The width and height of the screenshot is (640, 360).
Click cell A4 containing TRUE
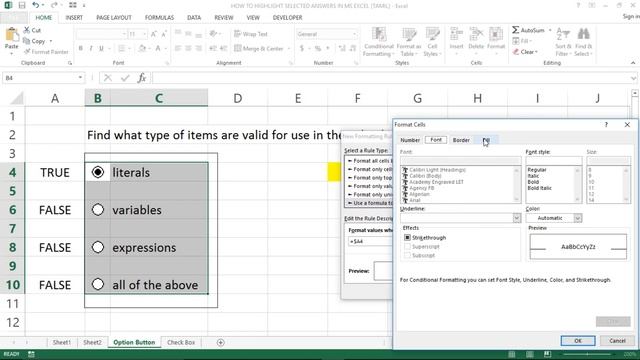55,172
